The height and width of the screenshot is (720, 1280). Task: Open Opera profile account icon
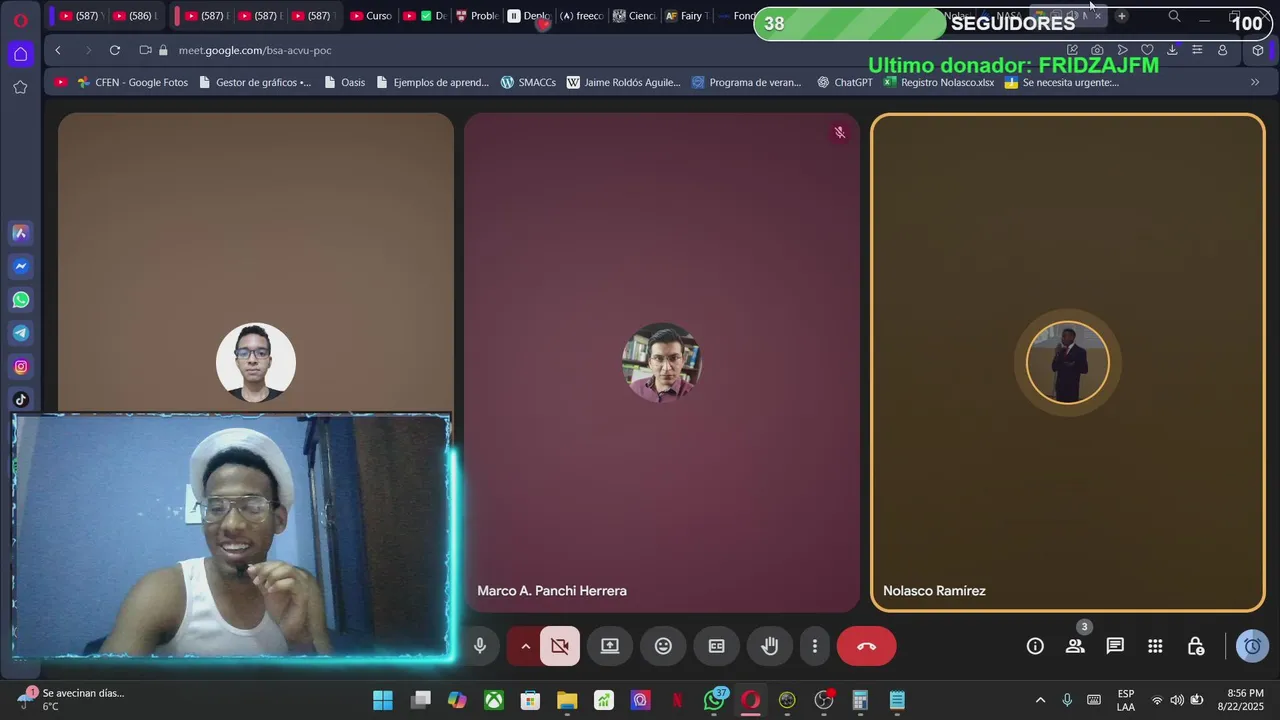1222,50
